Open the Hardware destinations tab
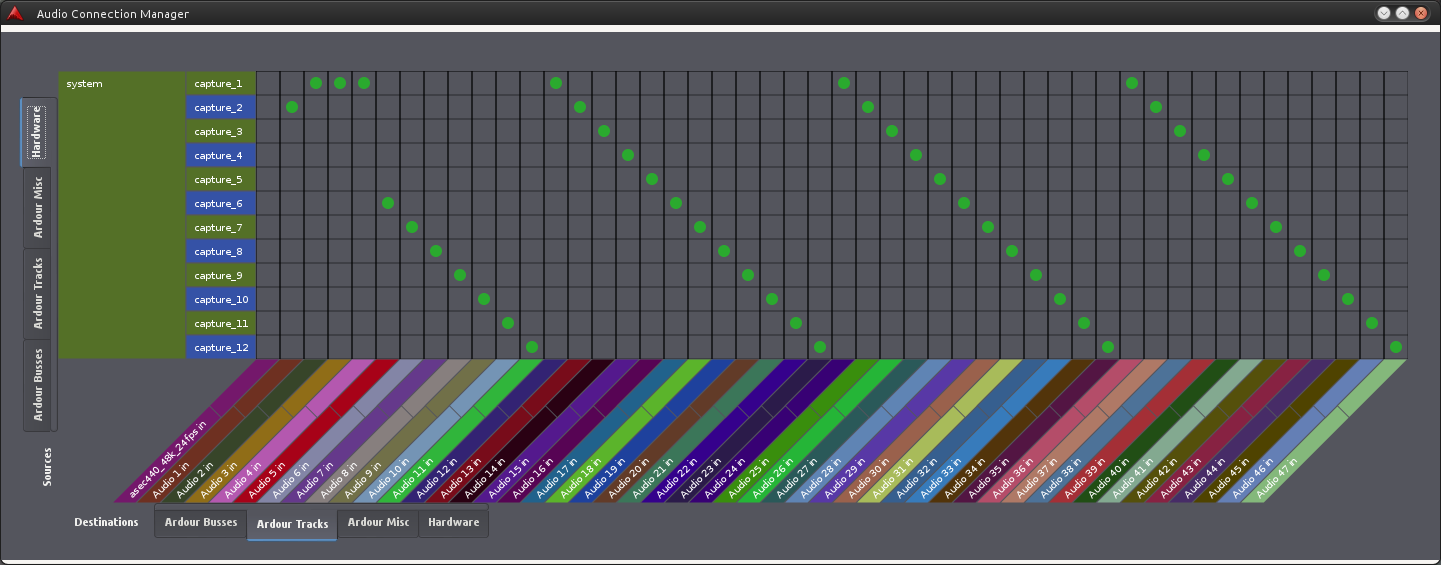 tap(453, 523)
